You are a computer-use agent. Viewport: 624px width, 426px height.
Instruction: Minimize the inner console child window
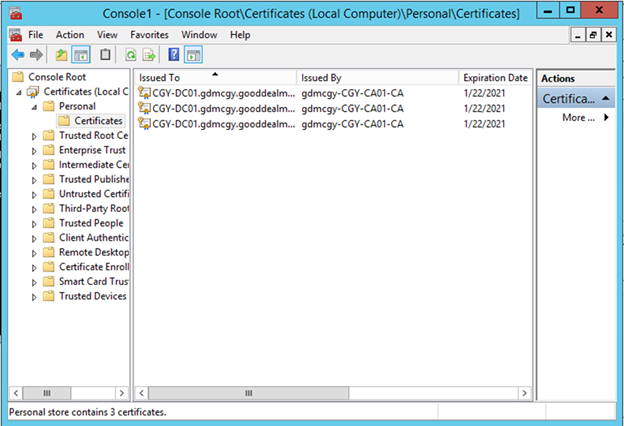(x=578, y=35)
